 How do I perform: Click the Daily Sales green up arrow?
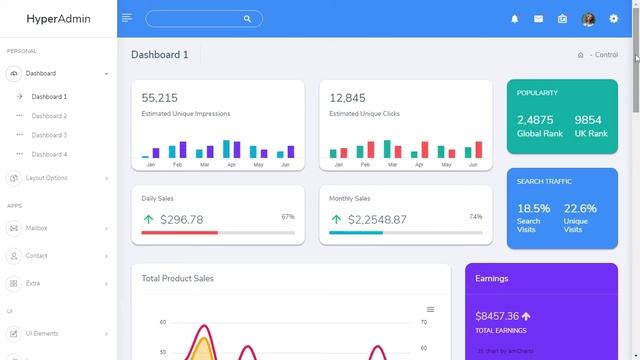(x=148, y=220)
